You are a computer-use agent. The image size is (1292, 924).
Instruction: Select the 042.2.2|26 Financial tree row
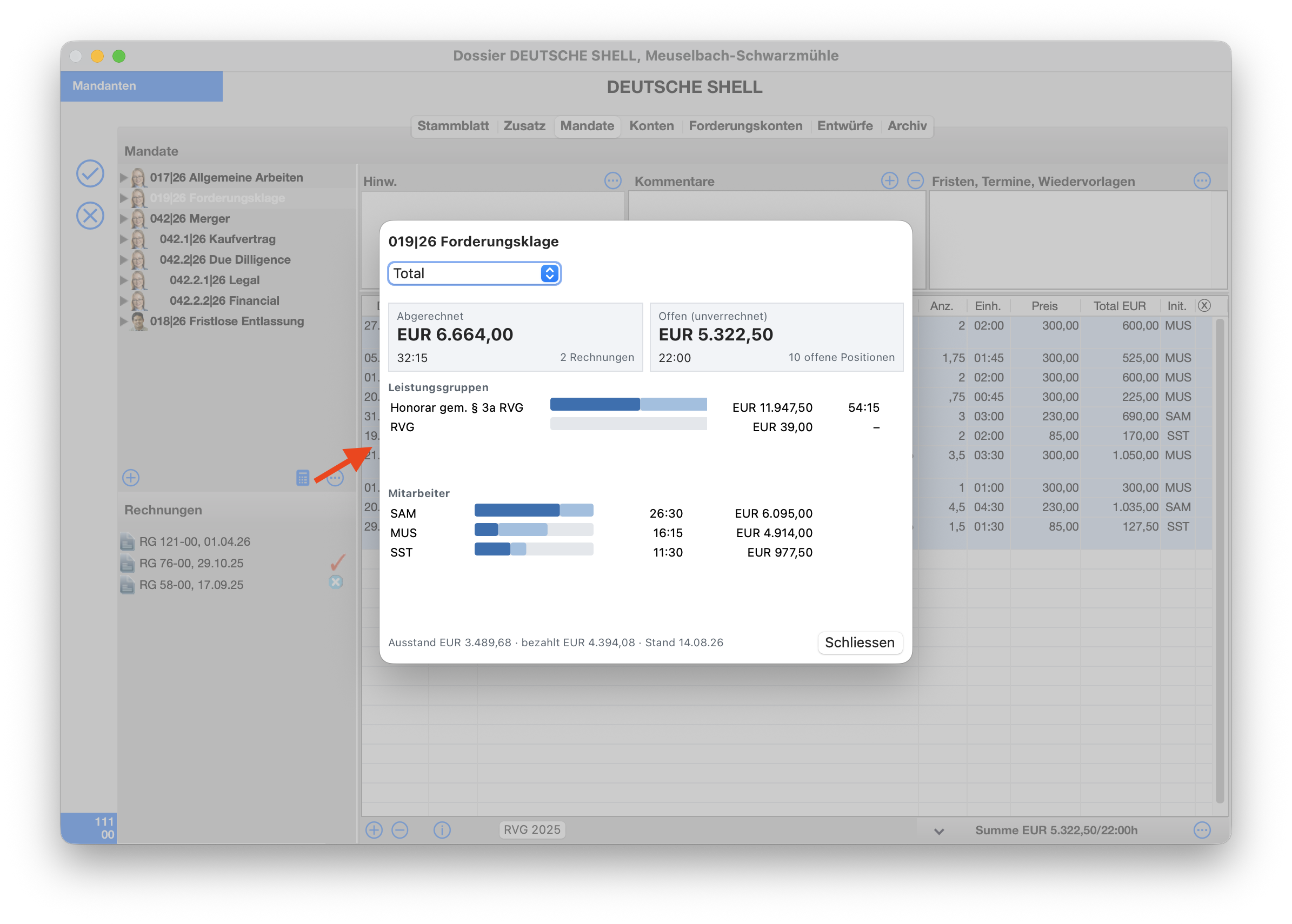[x=236, y=300]
